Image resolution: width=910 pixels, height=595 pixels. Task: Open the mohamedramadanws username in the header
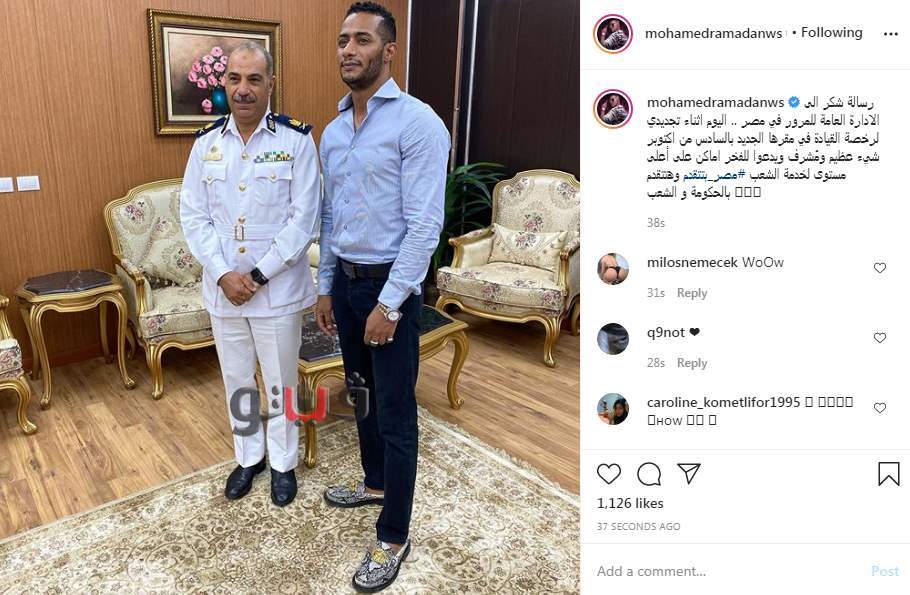pos(713,34)
